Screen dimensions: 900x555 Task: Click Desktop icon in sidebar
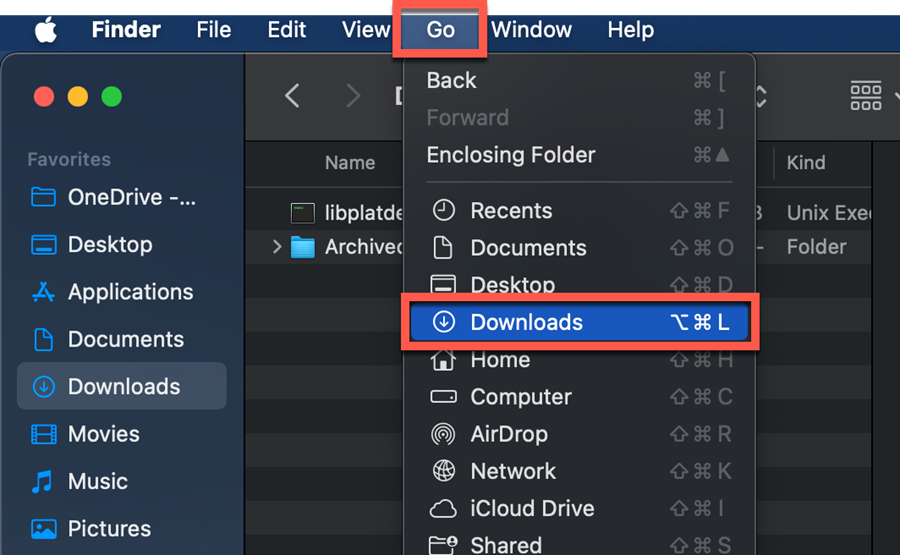[x=43, y=244]
